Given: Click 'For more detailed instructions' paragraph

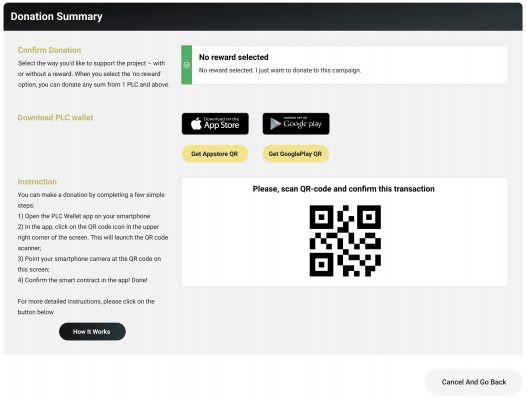Looking at the screenshot, I should (x=86, y=307).
